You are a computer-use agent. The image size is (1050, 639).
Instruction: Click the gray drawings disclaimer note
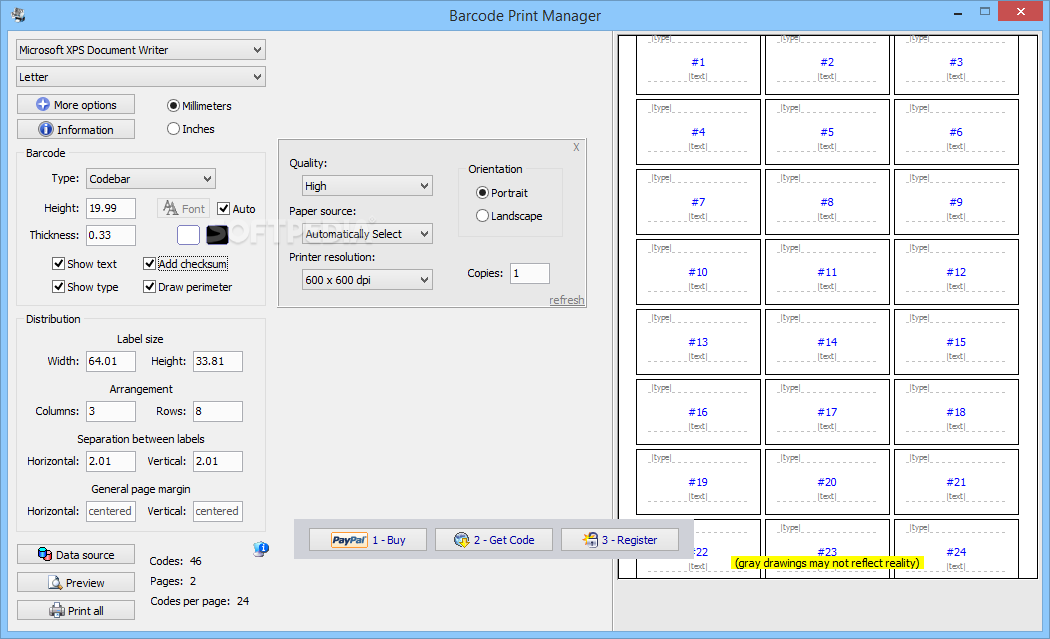(x=827, y=563)
